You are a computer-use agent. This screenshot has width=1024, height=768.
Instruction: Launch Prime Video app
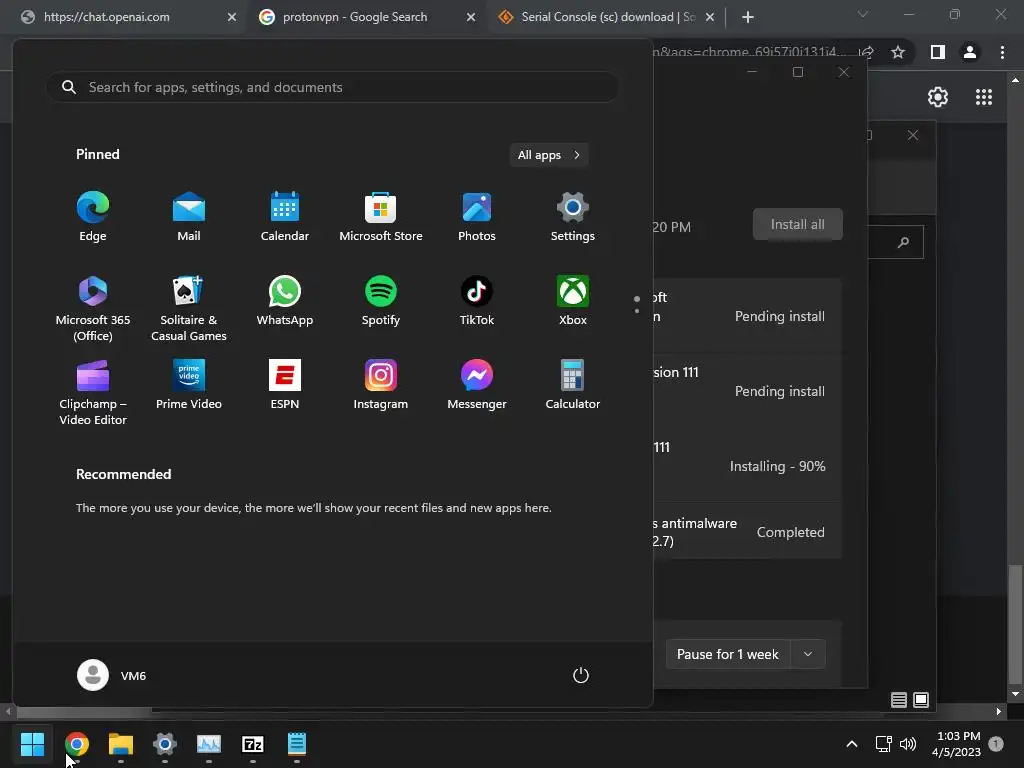(189, 385)
